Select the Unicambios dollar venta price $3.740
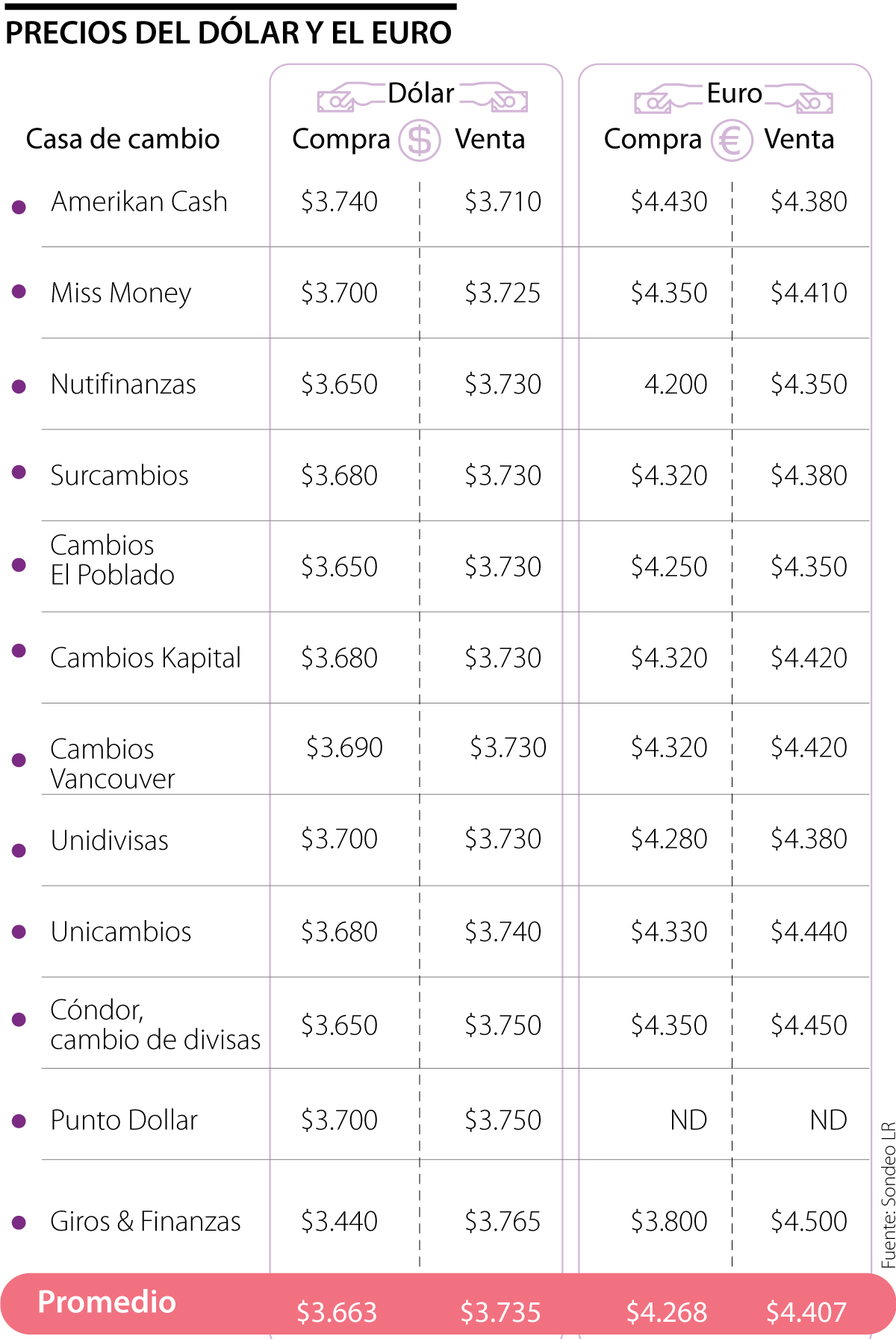The width and height of the screenshot is (896, 1339). (x=503, y=931)
